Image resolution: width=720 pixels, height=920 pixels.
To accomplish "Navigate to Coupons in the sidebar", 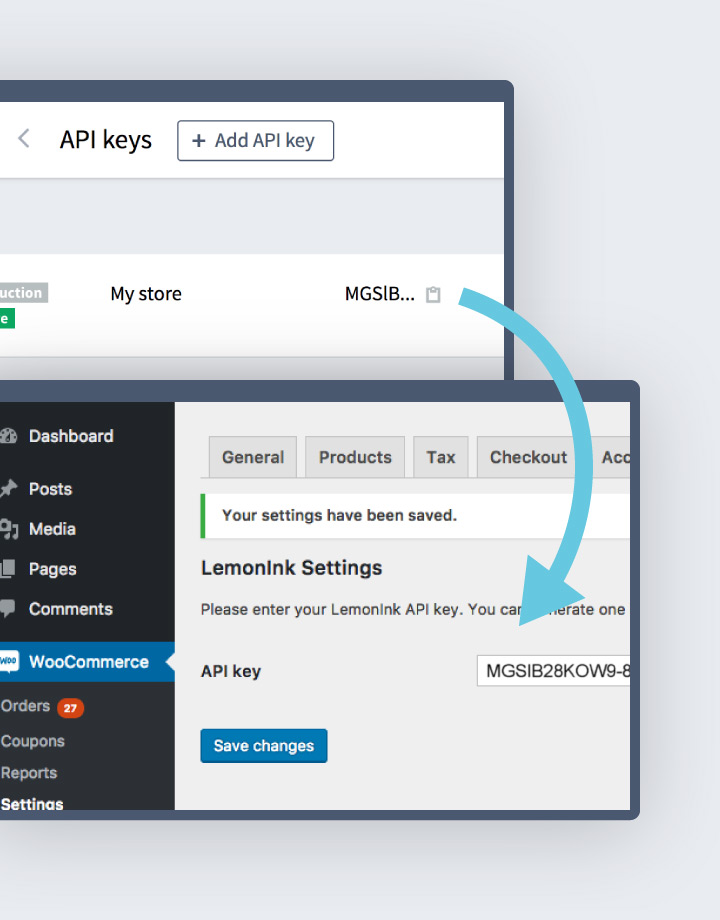I will pos(33,741).
